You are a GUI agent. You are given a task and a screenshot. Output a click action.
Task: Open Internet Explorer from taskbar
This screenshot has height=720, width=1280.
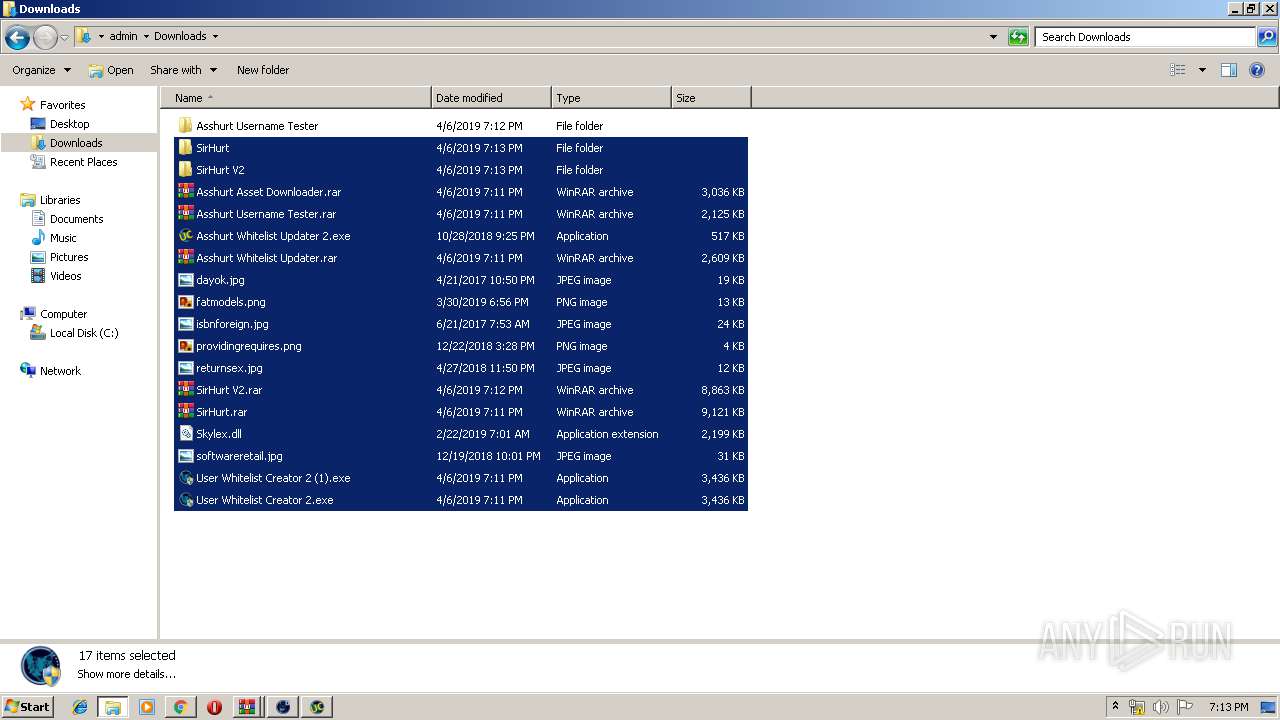coord(80,707)
